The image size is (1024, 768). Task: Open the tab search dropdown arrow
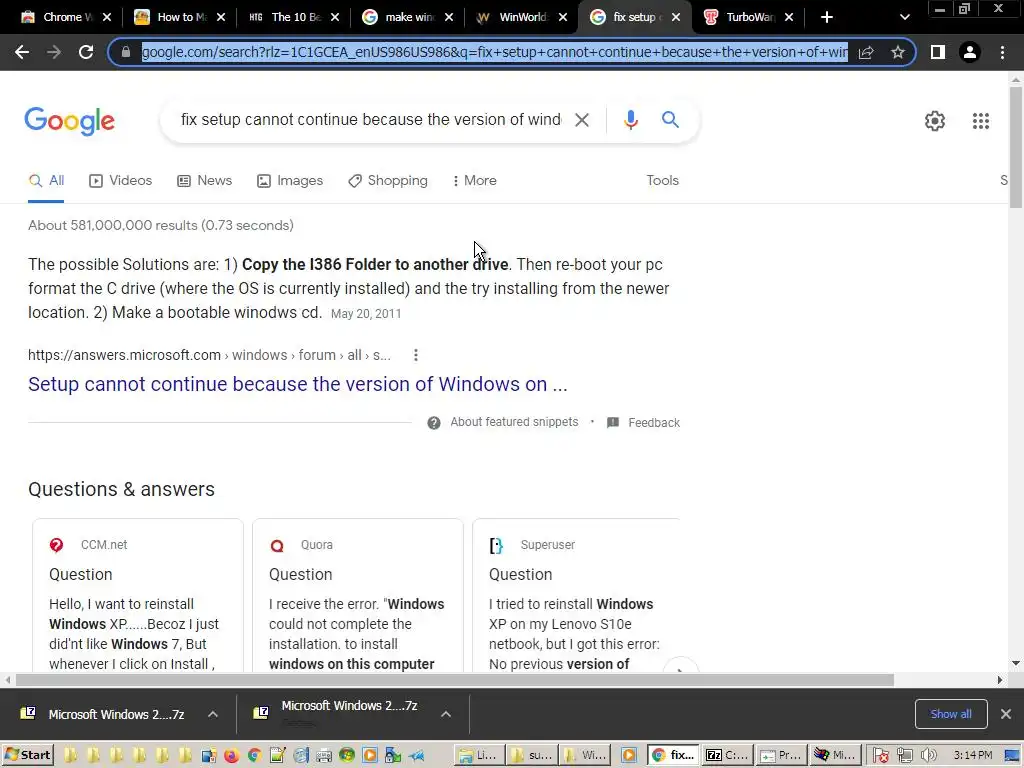coord(904,17)
